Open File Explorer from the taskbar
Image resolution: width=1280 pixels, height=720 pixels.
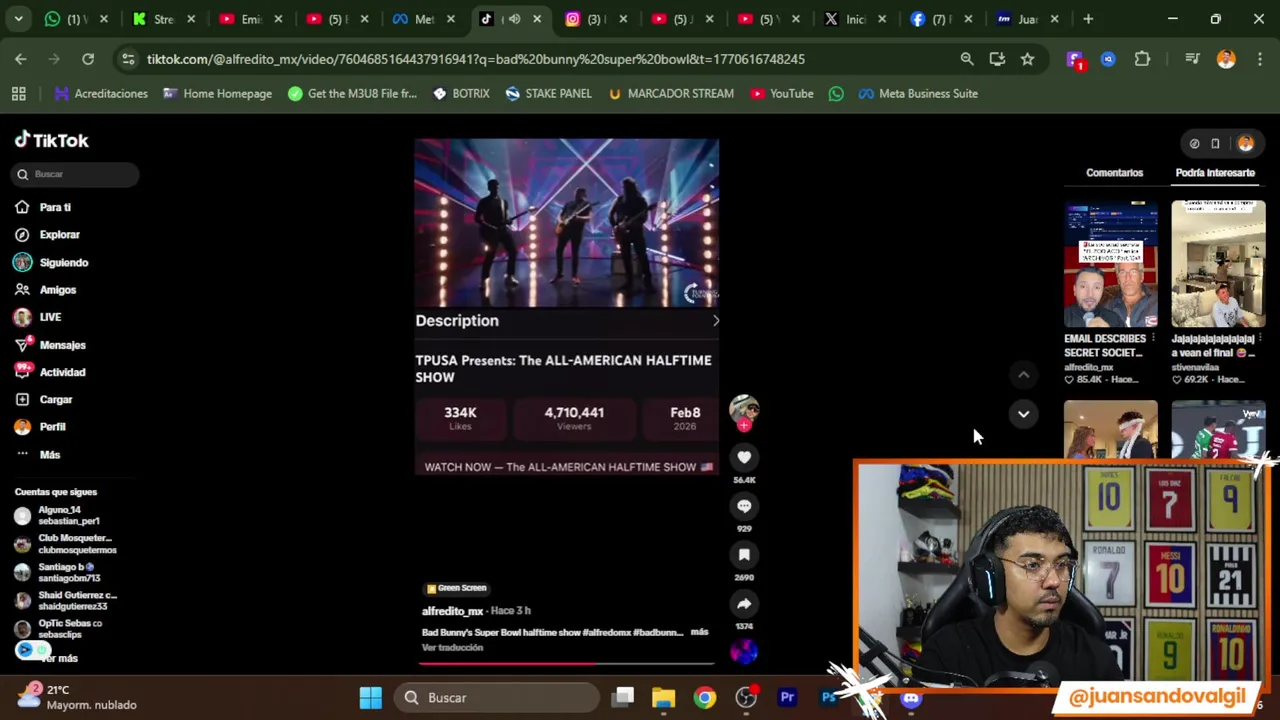pos(664,697)
